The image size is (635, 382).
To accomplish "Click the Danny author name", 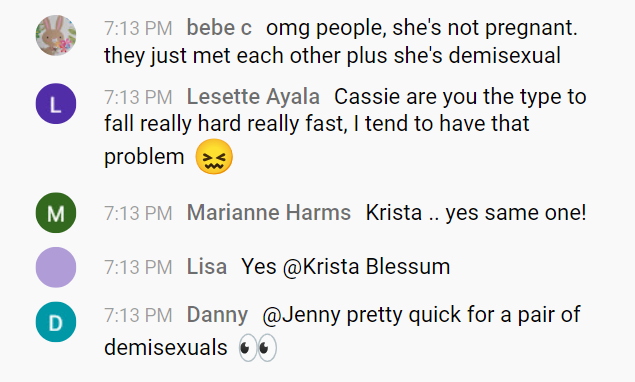I will click(x=217, y=316).
